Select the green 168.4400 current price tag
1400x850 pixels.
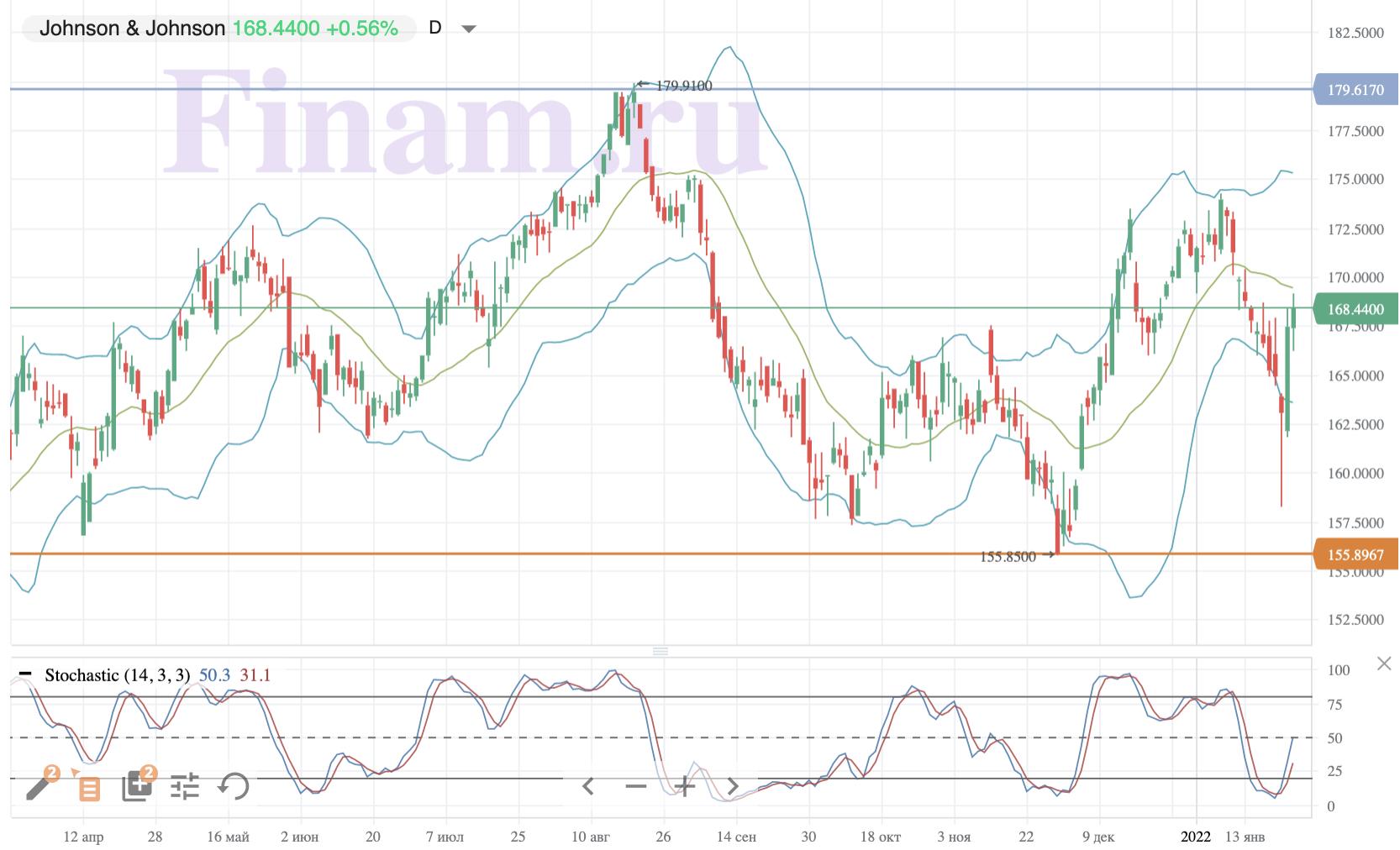tap(1355, 309)
